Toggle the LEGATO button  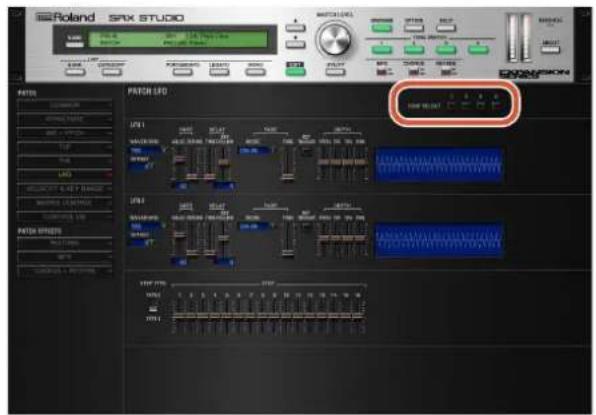point(219,71)
